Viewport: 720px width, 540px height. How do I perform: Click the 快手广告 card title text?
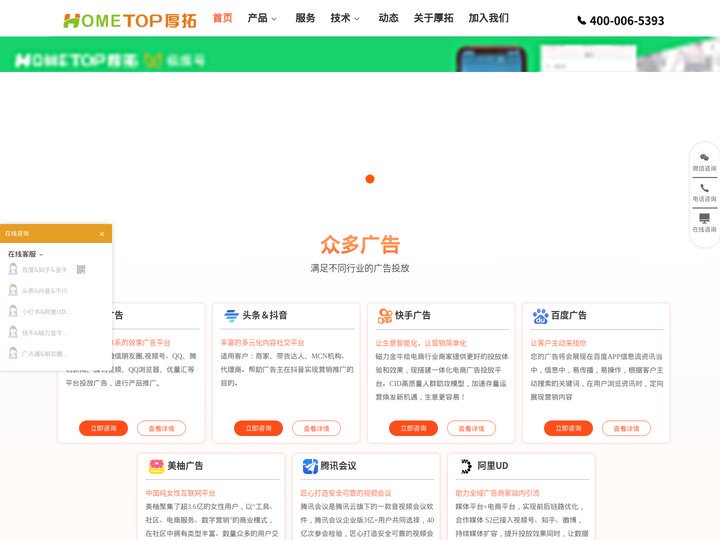click(x=413, y=315)
